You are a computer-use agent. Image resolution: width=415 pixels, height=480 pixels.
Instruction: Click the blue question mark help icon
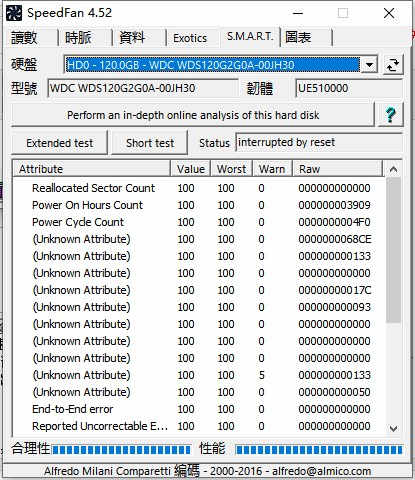click(x=390, y=115)
